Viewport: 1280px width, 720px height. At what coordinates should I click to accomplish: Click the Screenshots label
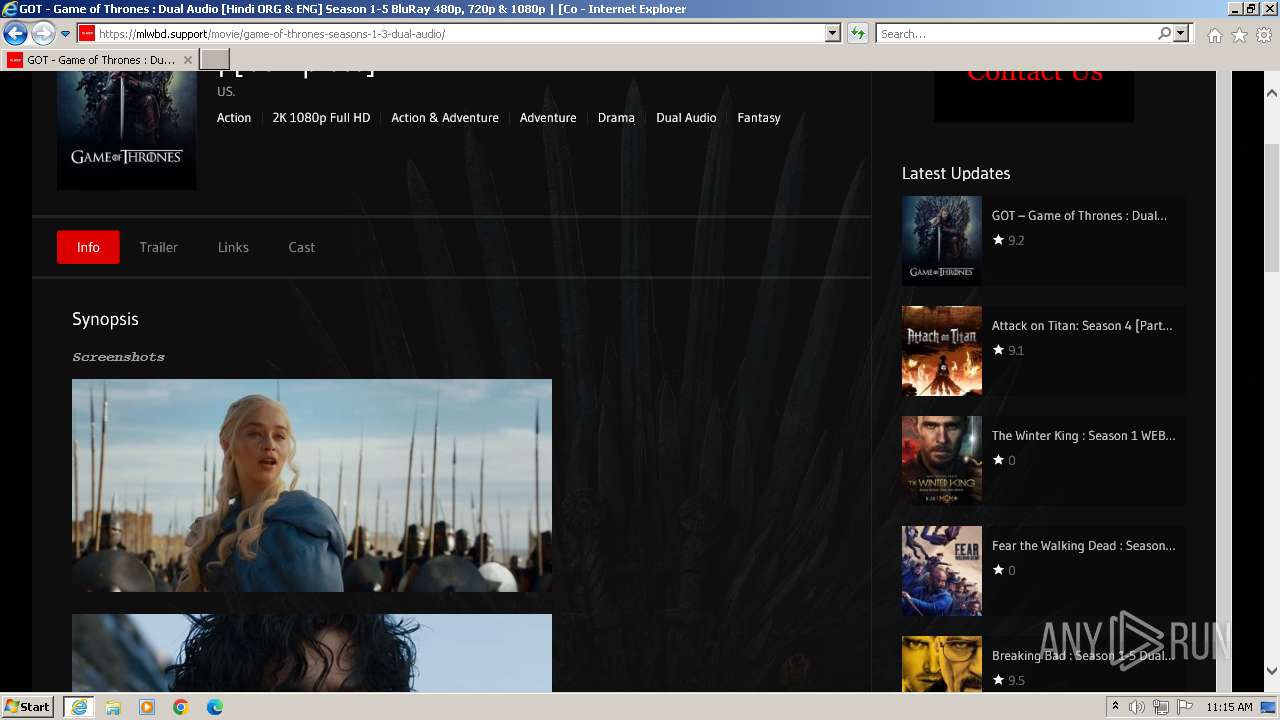coord(118,357)
